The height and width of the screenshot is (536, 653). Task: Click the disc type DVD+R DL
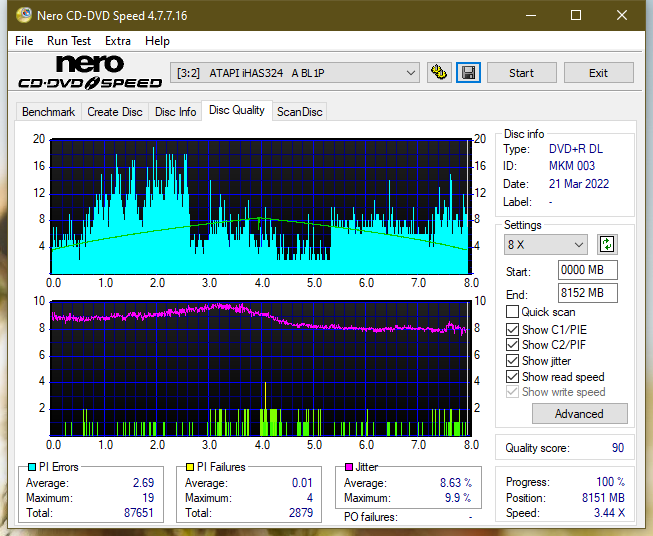coord(576,149)
